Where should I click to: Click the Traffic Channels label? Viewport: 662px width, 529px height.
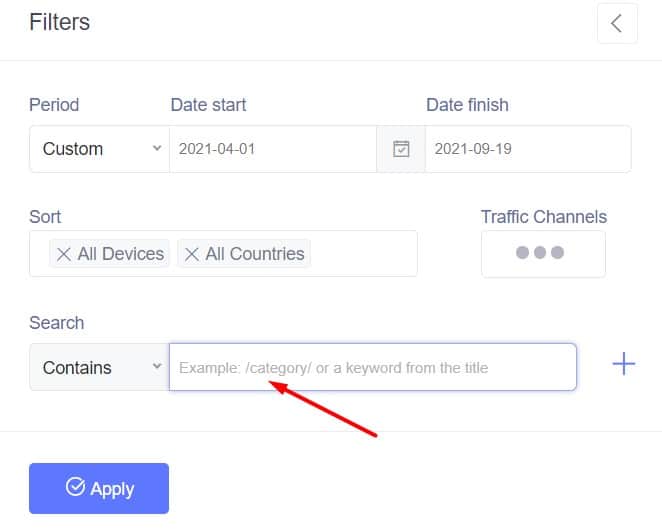pos(544,217)
